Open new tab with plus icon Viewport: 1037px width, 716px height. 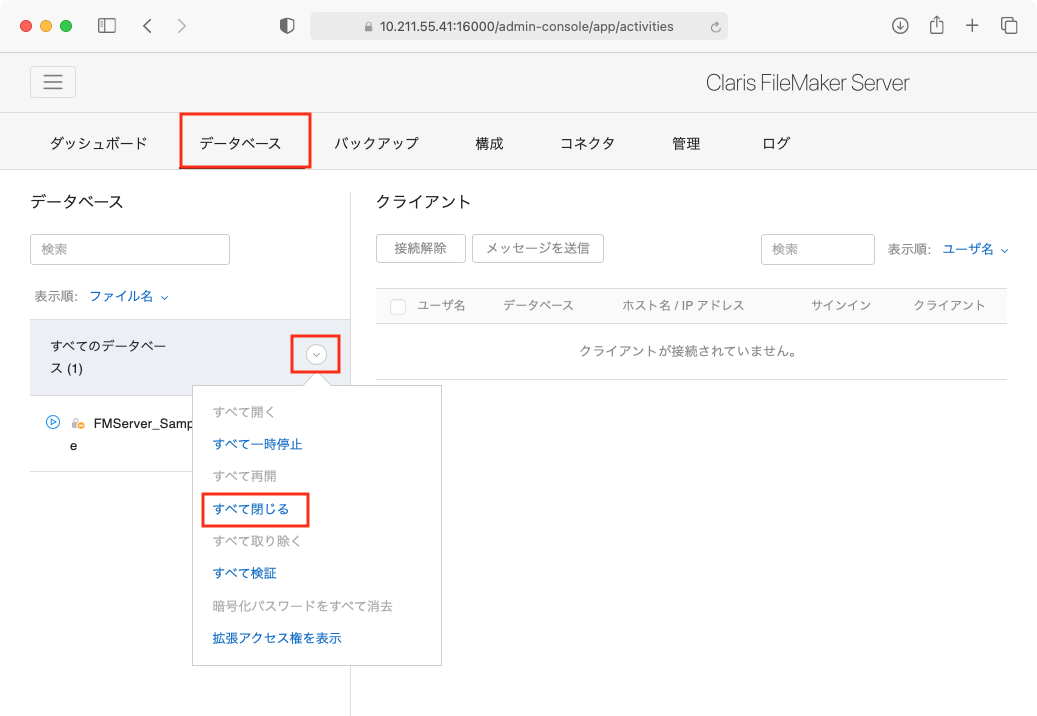pos(972,27)
